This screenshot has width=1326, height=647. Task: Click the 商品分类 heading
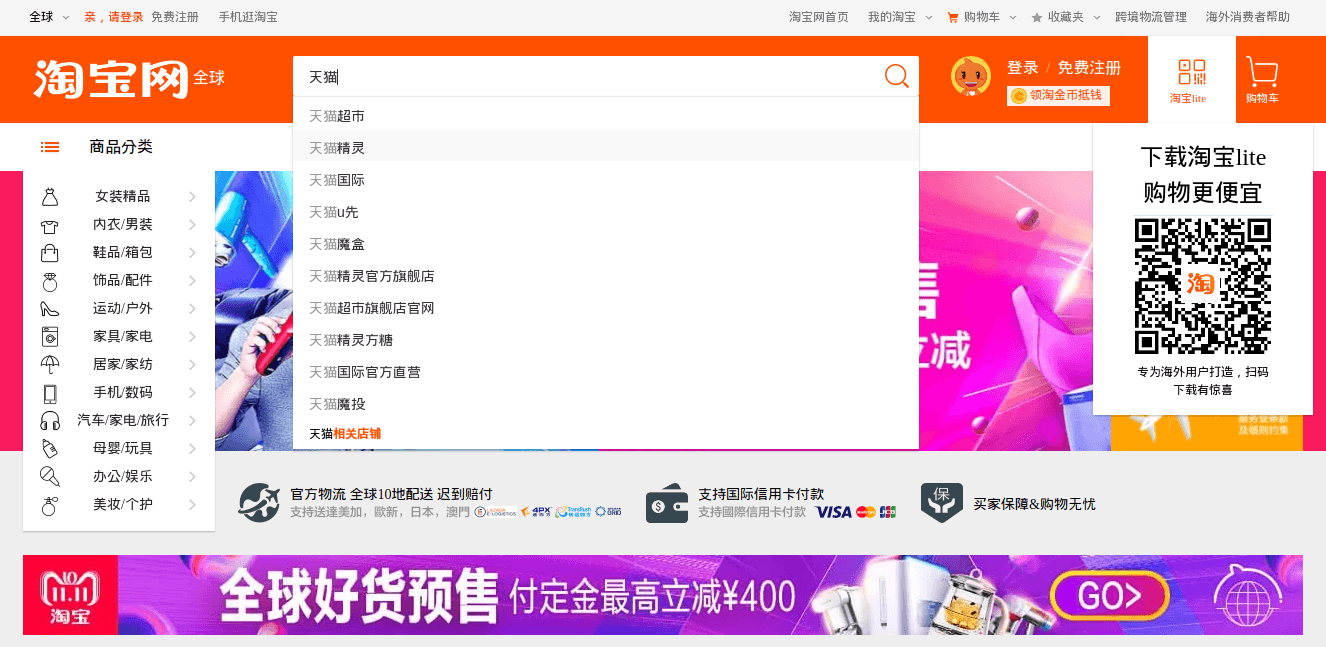pos(121,147)
